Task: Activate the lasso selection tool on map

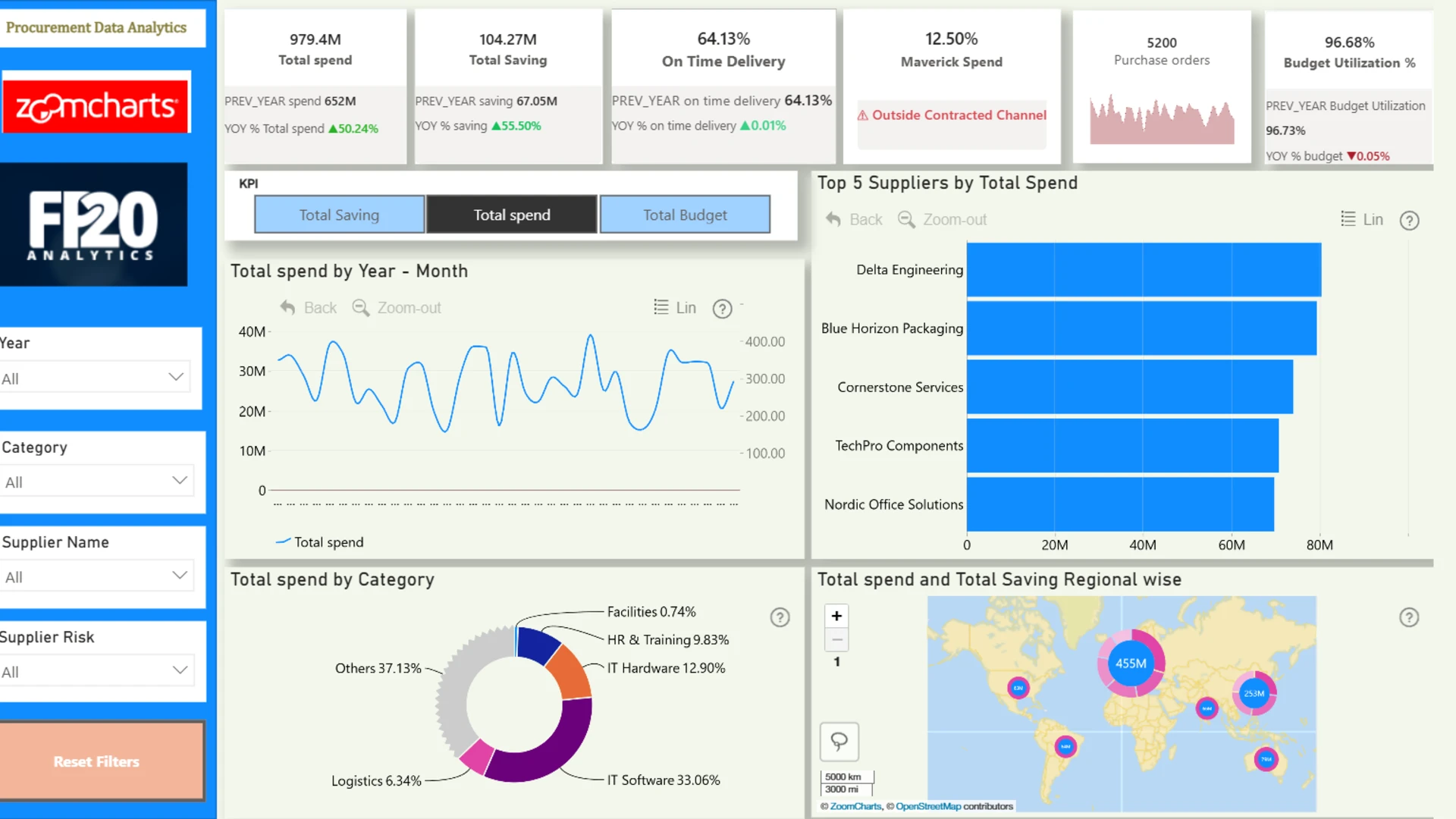Action: [x=839, y=741]
